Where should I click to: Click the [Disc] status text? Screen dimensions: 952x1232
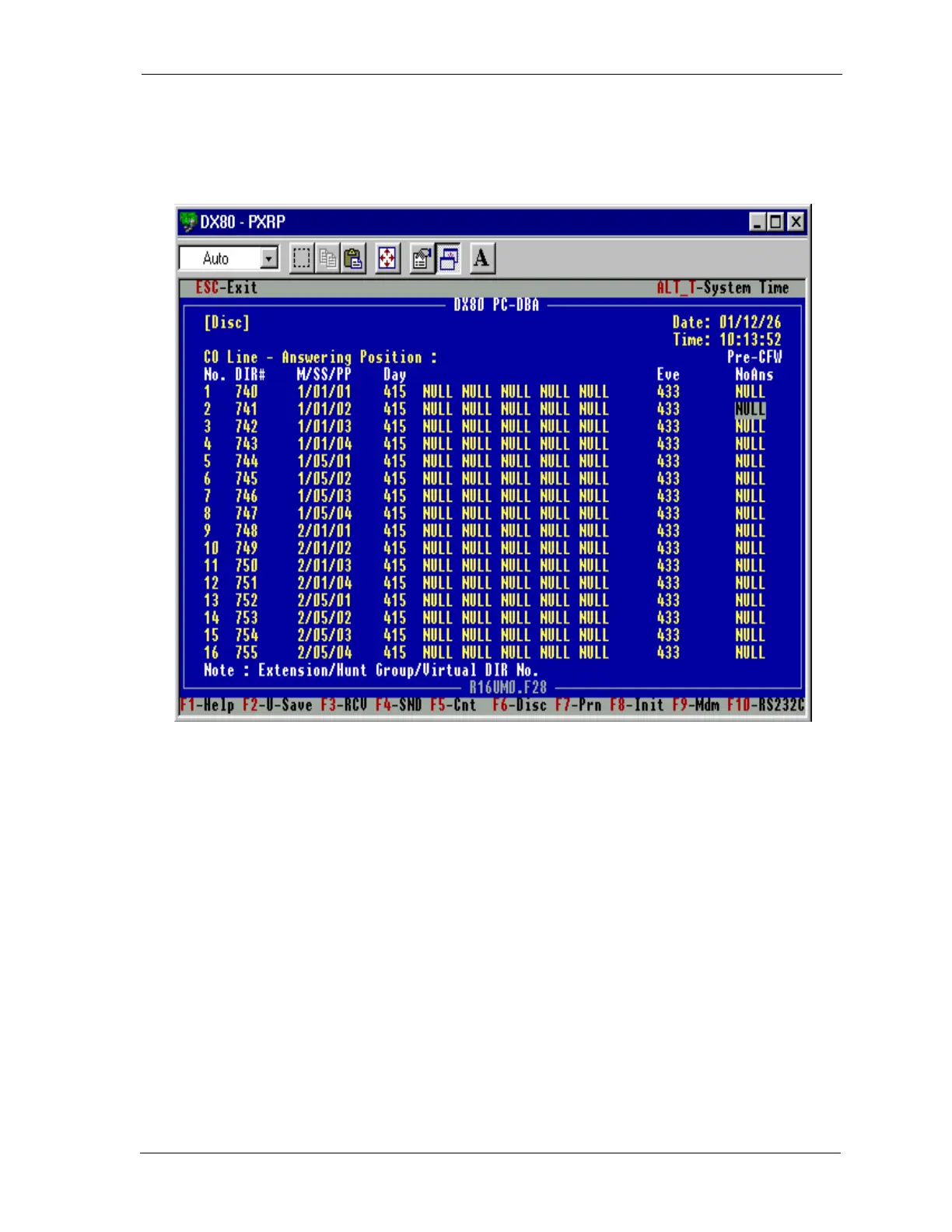pyautogui.click(x=226, y=323)
